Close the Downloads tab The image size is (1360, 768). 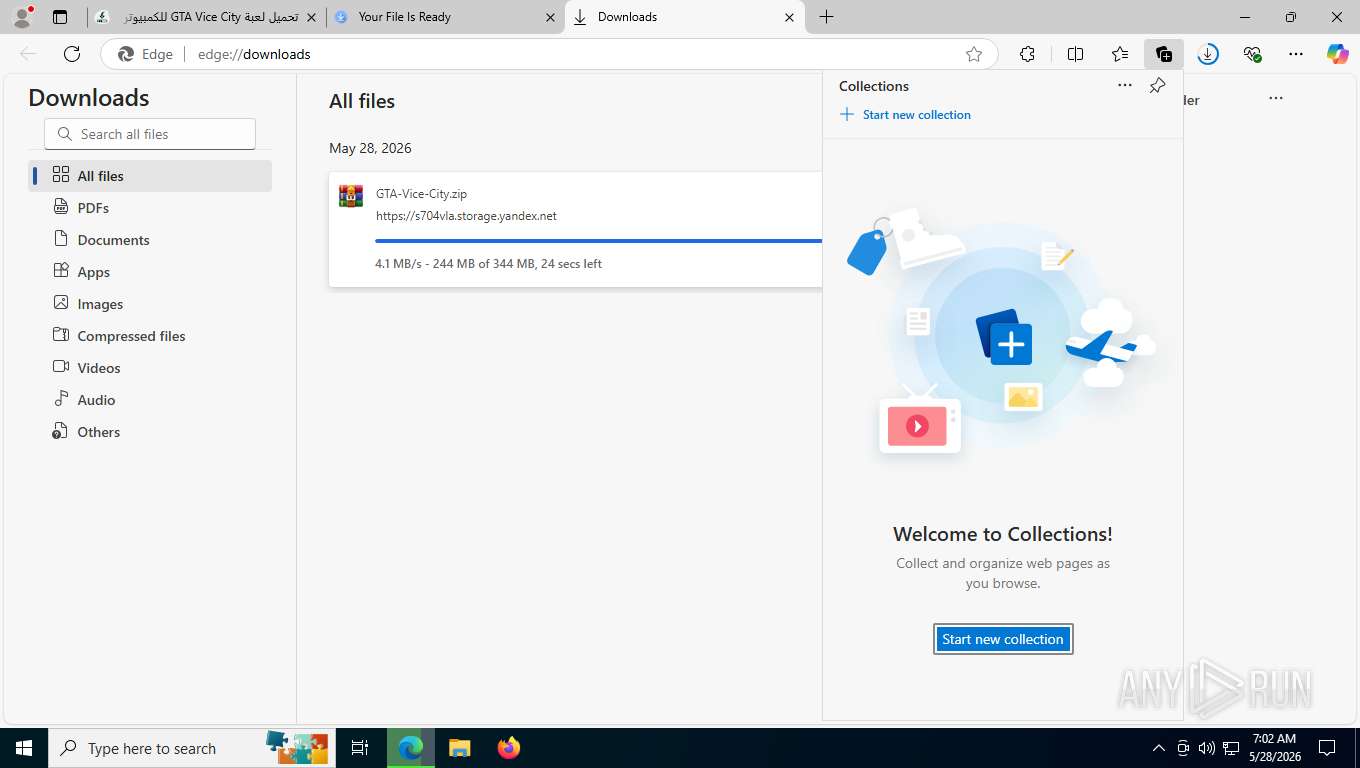(789, 17)
